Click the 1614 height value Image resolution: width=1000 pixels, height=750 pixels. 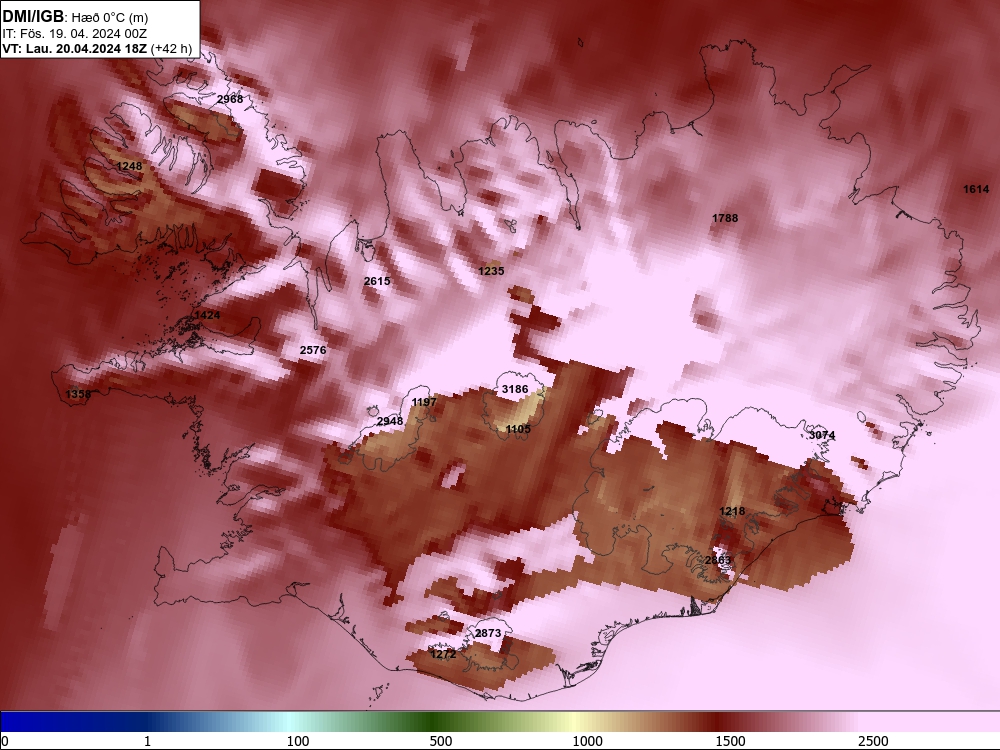pyautogui.click(x=976, y=189)
